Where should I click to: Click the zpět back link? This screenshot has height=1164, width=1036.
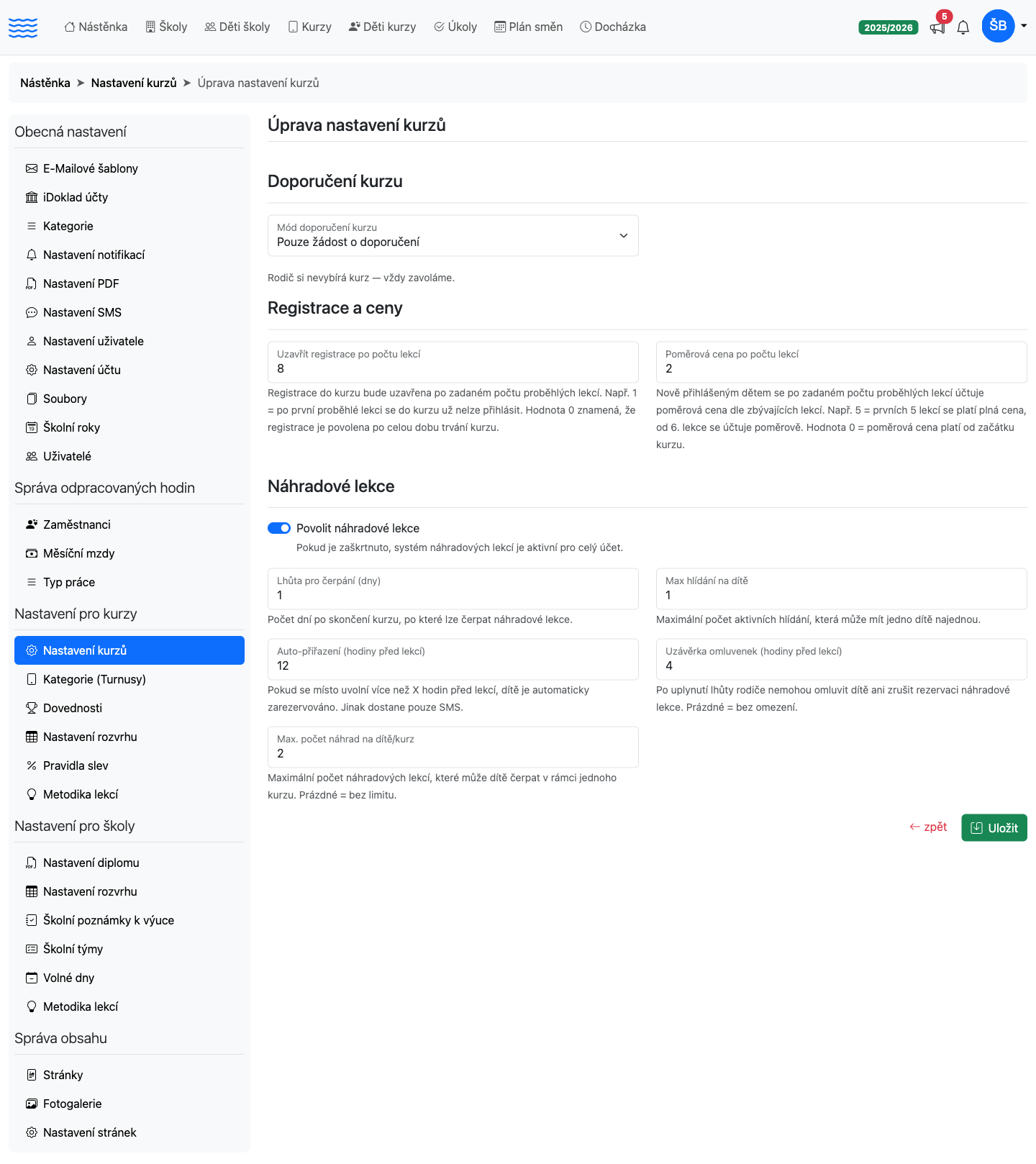[928, 827]
